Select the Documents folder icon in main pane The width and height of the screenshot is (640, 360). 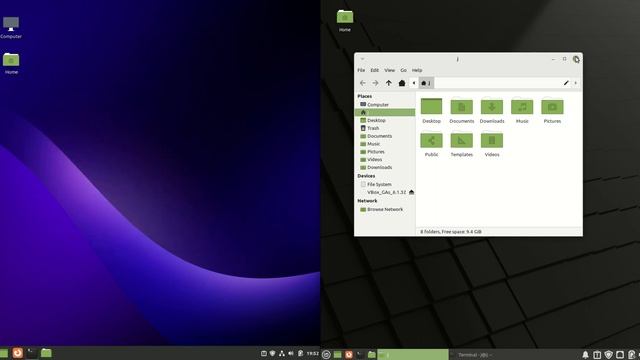pos(462,107)
